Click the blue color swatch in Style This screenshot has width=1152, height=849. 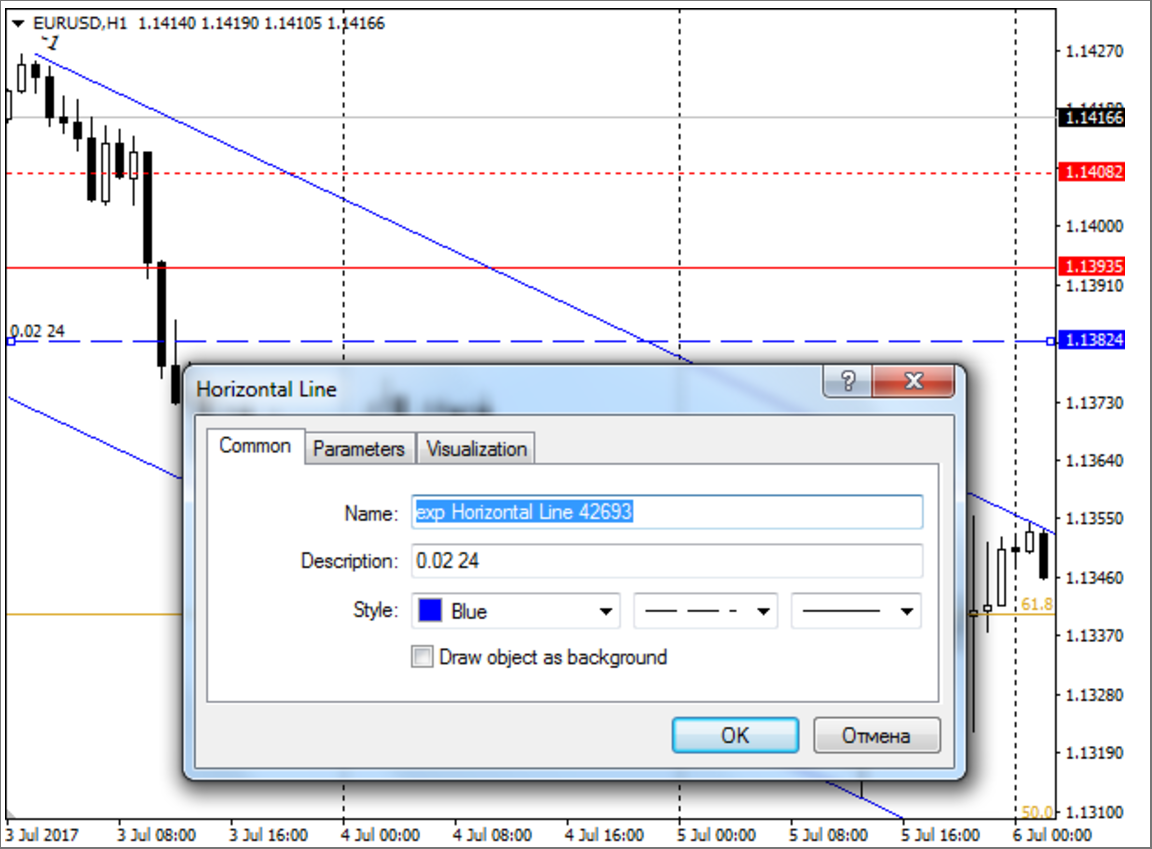coord(431,611)
